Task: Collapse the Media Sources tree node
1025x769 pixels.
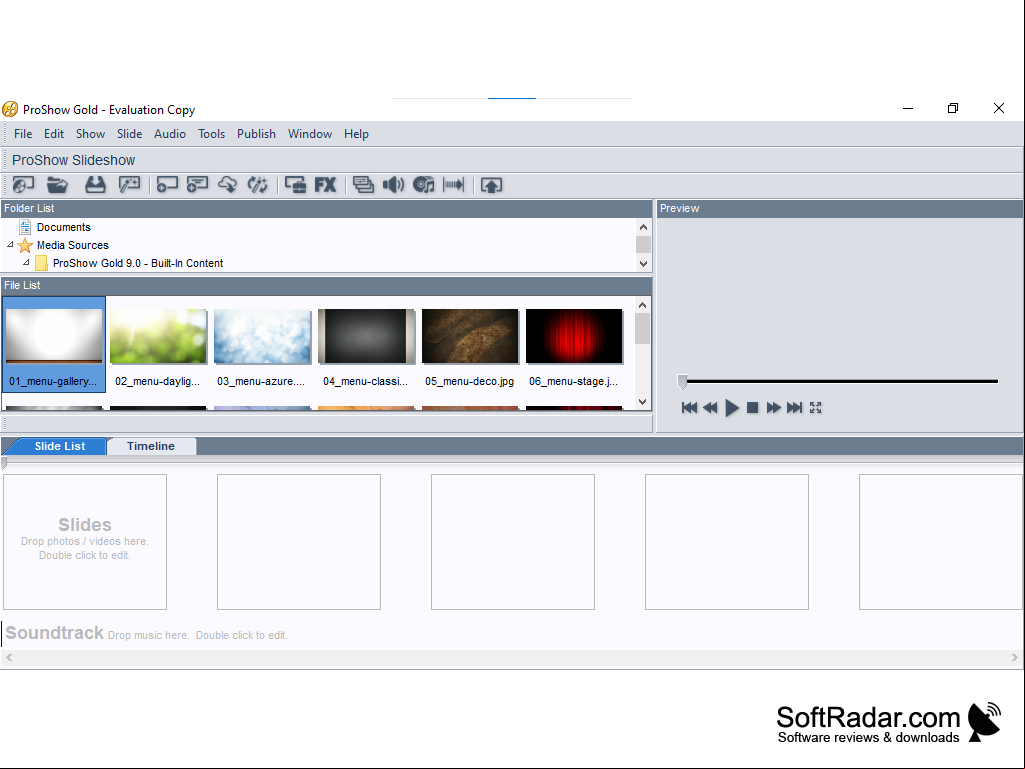Action: pos(10,245)
